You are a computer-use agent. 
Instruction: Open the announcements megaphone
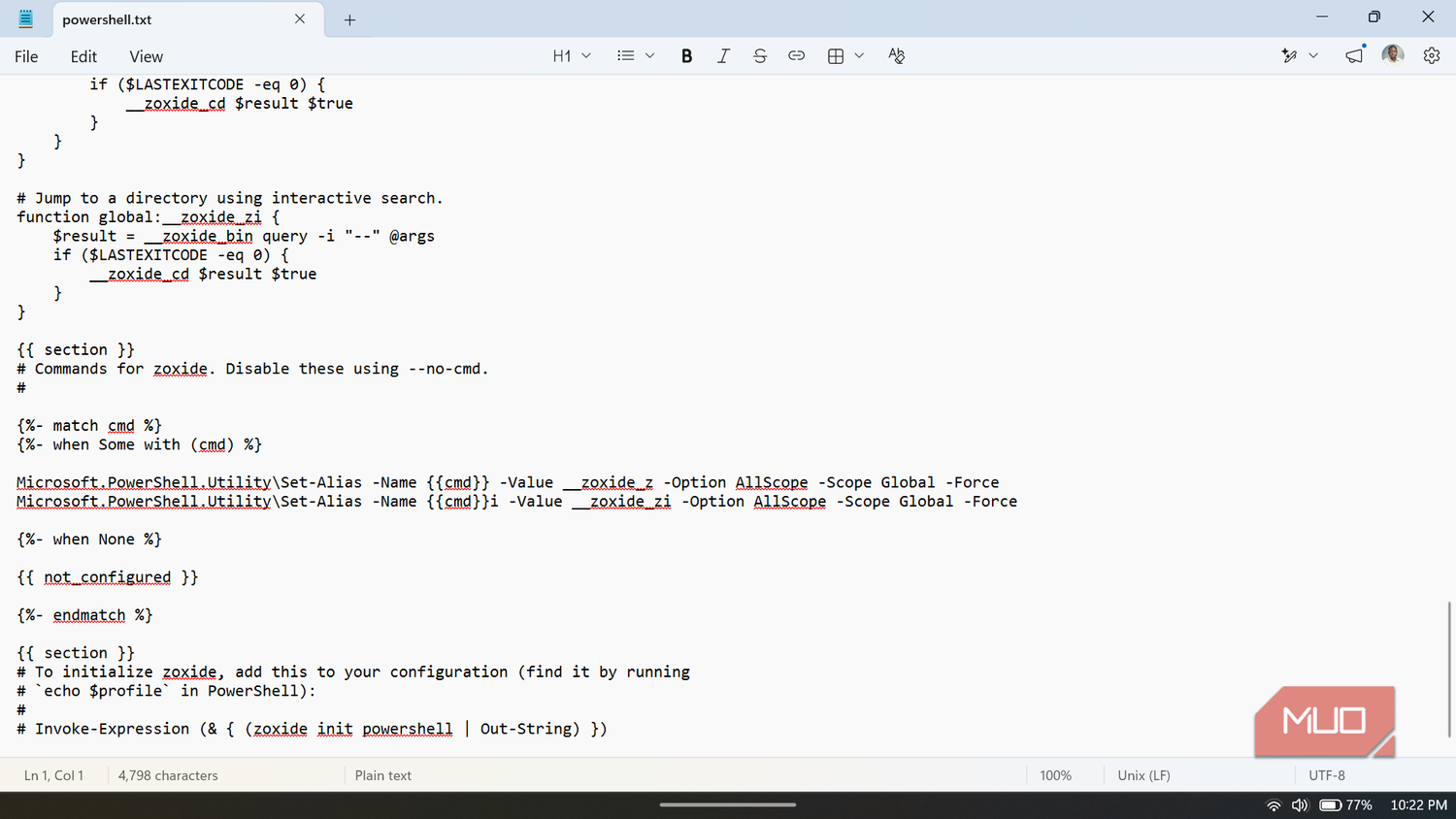[x=1354, y=56]
